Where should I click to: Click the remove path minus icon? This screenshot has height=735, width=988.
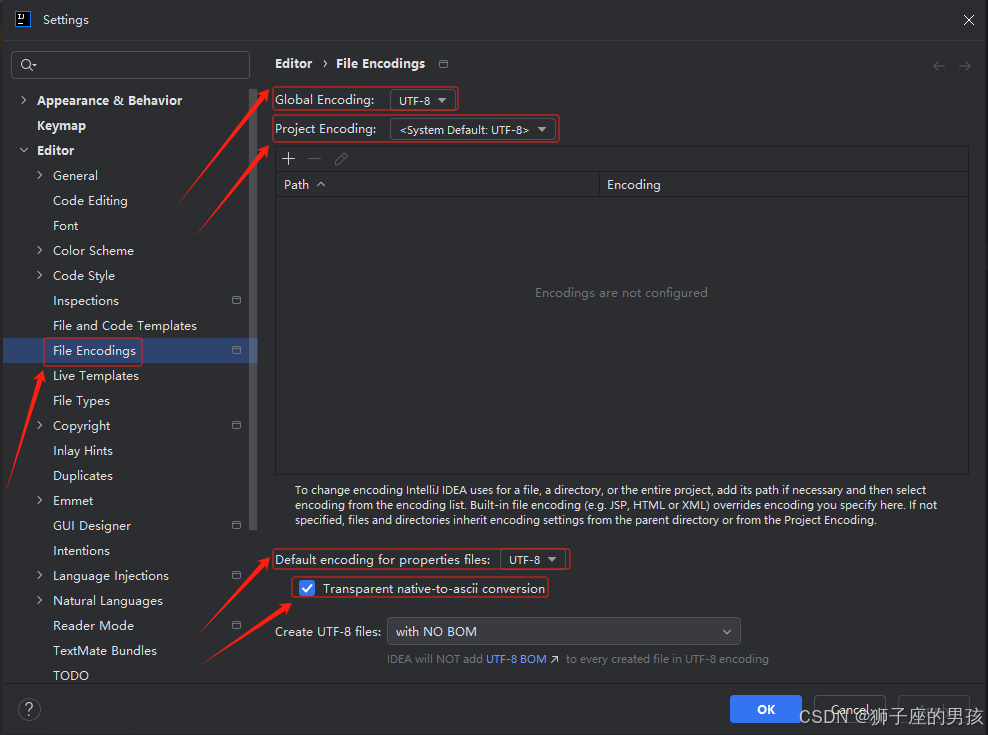(x=314, y=159)
